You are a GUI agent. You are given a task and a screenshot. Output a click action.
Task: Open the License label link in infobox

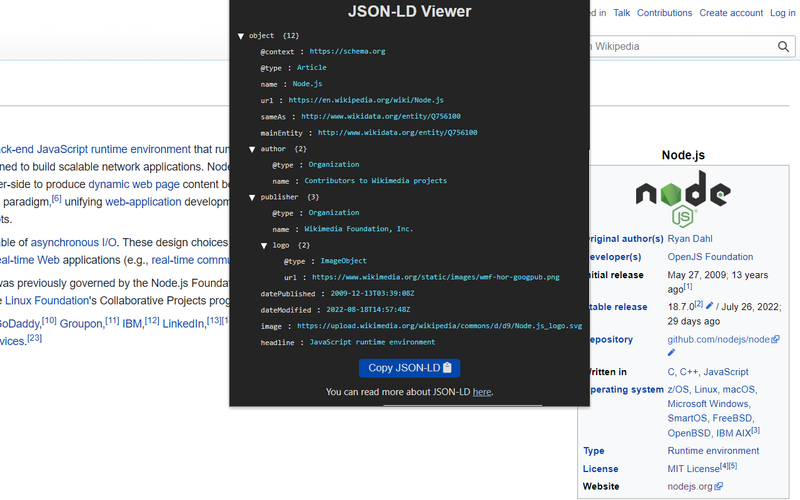click(x=601, y=469)
